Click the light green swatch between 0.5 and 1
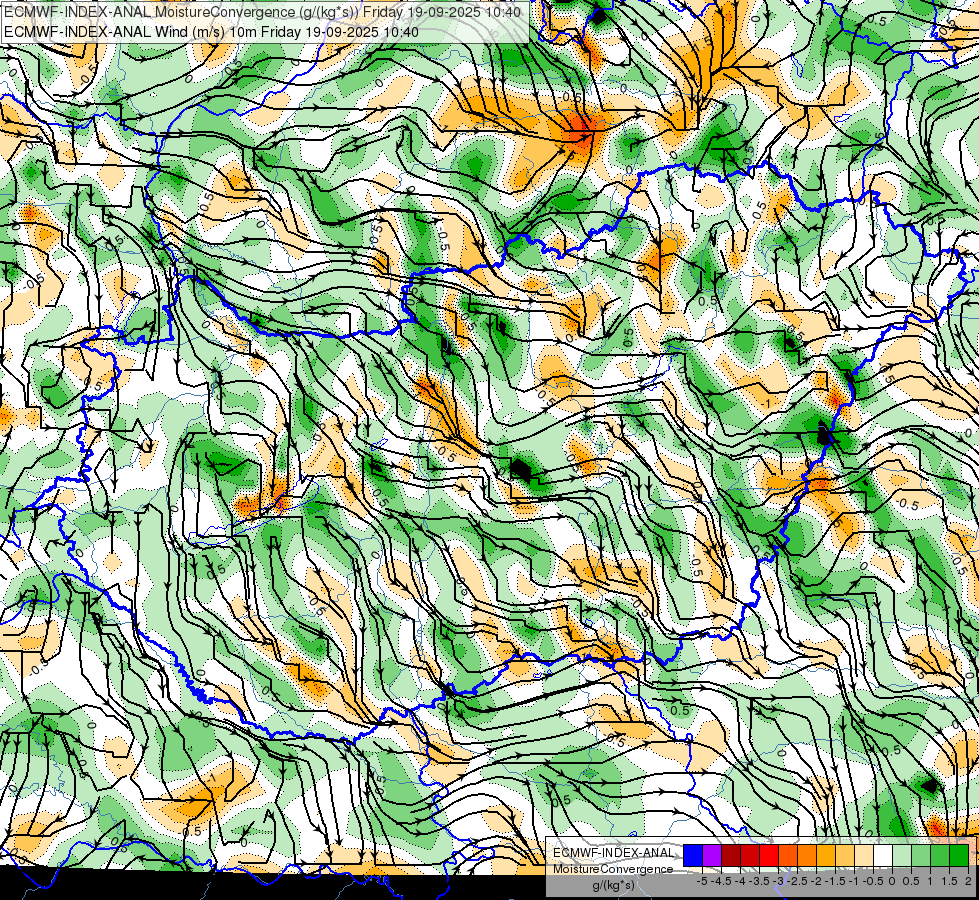The width and height of the screenshot is (979, 900). coord(921,856)
